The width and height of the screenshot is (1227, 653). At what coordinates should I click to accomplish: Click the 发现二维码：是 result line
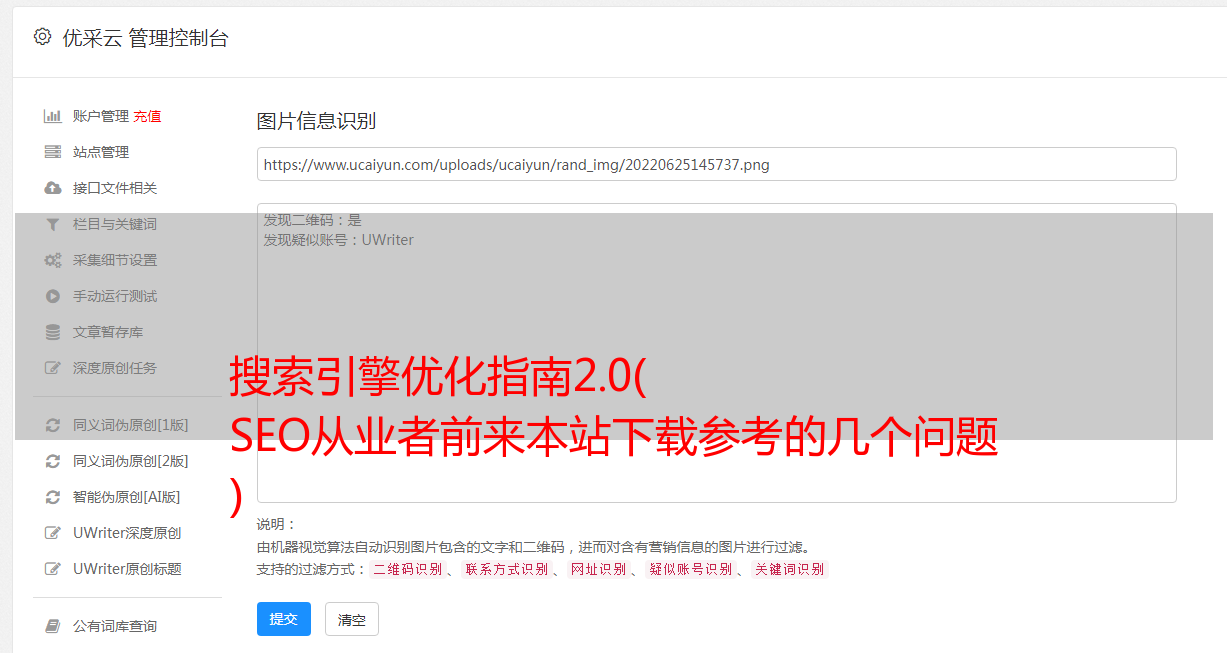tap(313, 220)
